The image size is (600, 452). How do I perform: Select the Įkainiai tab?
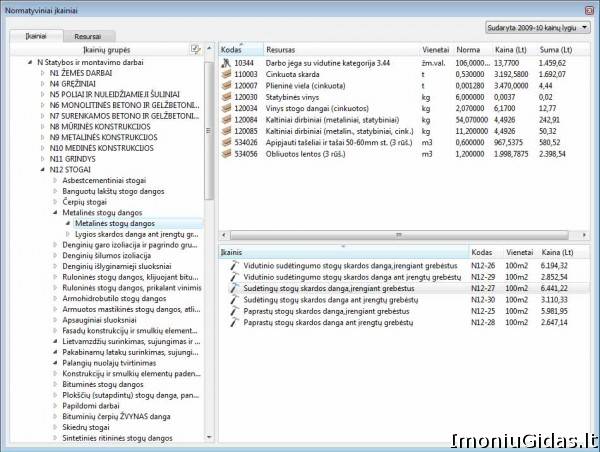click(x=36, y=35)
